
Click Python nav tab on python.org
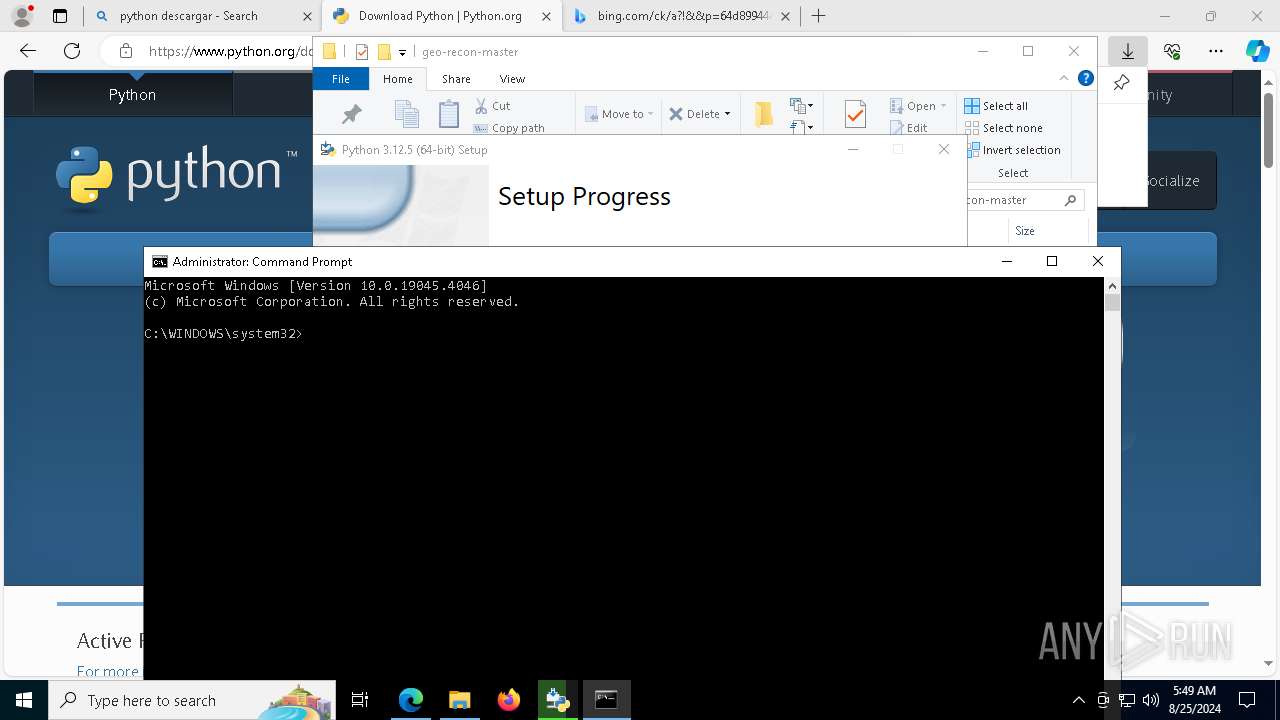tap(132, 94)
